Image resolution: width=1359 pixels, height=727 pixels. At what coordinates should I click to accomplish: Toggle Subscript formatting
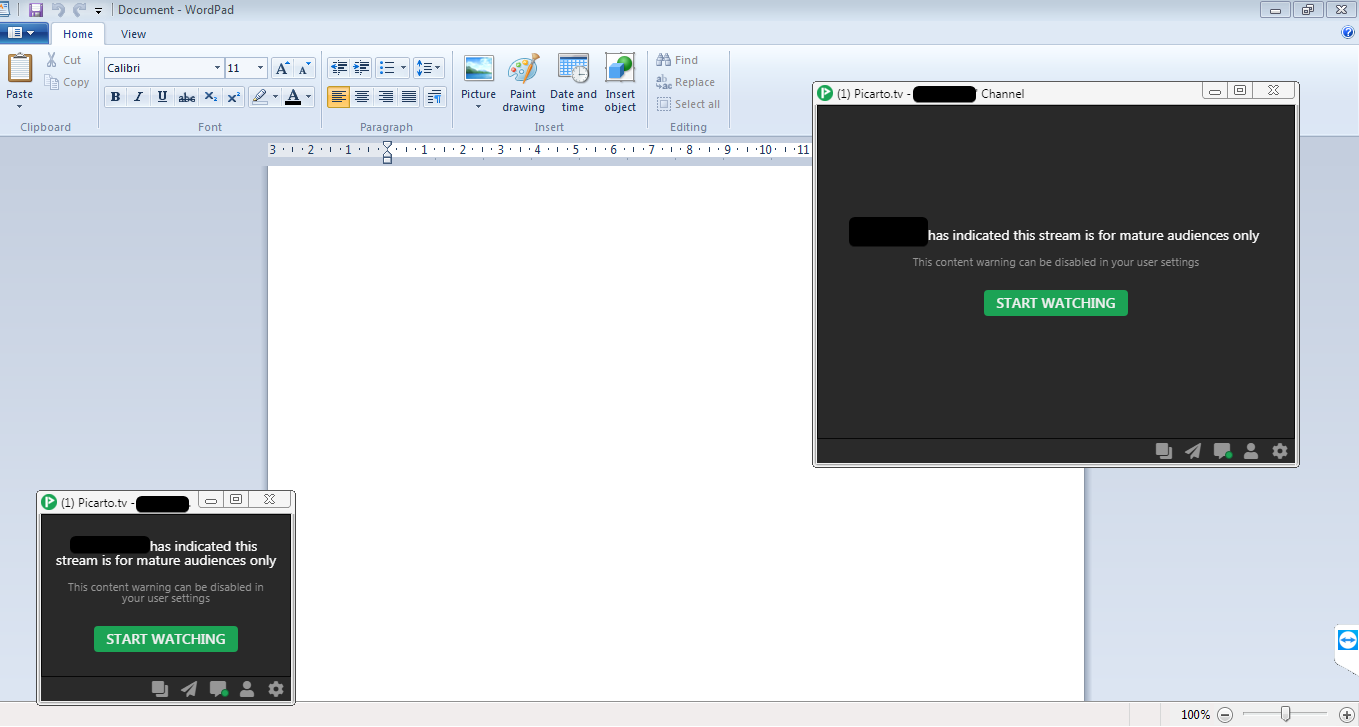tap(210, 97)
